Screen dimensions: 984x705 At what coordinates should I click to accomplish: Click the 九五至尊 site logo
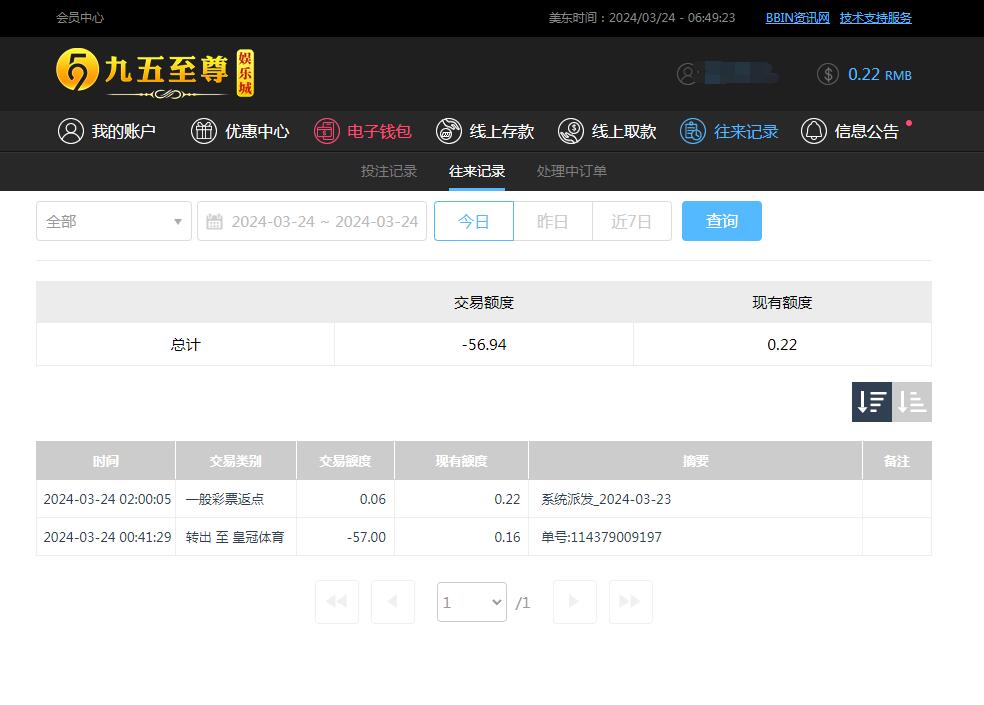tap(155, 73)
